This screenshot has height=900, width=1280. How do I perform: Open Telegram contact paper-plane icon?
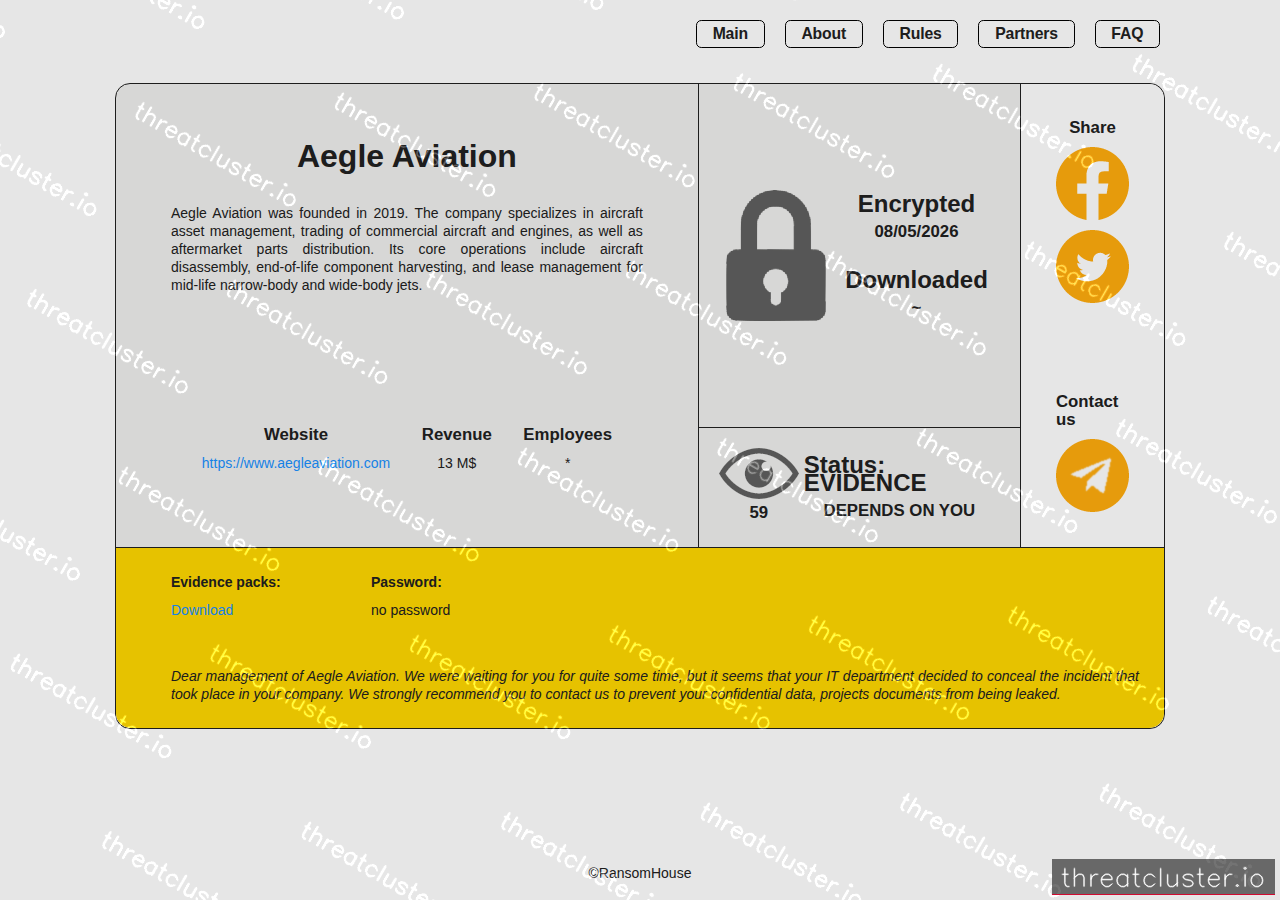tap(1092, 476)
